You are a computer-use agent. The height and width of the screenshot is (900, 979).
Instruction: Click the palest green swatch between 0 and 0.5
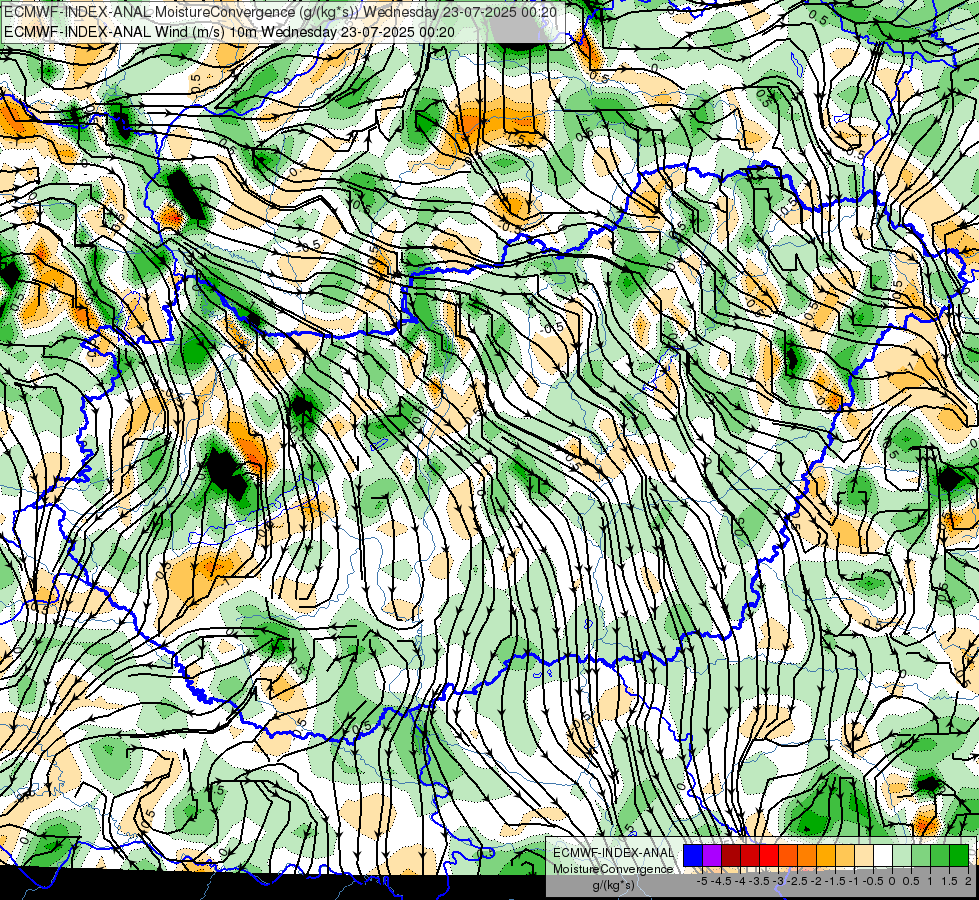pos(902,856)
